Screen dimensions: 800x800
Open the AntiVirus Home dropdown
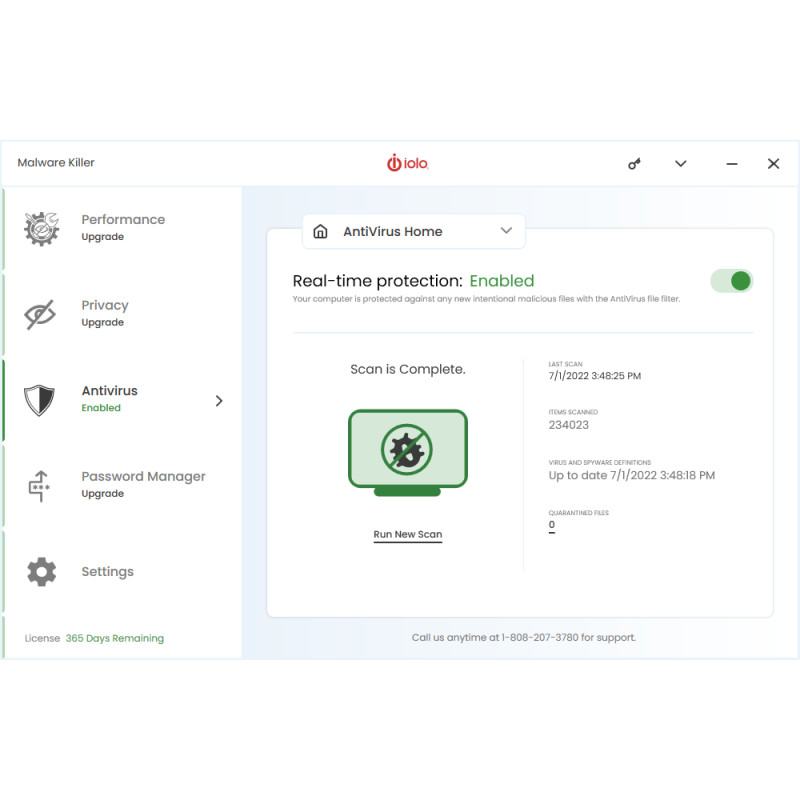coord(414,231)
